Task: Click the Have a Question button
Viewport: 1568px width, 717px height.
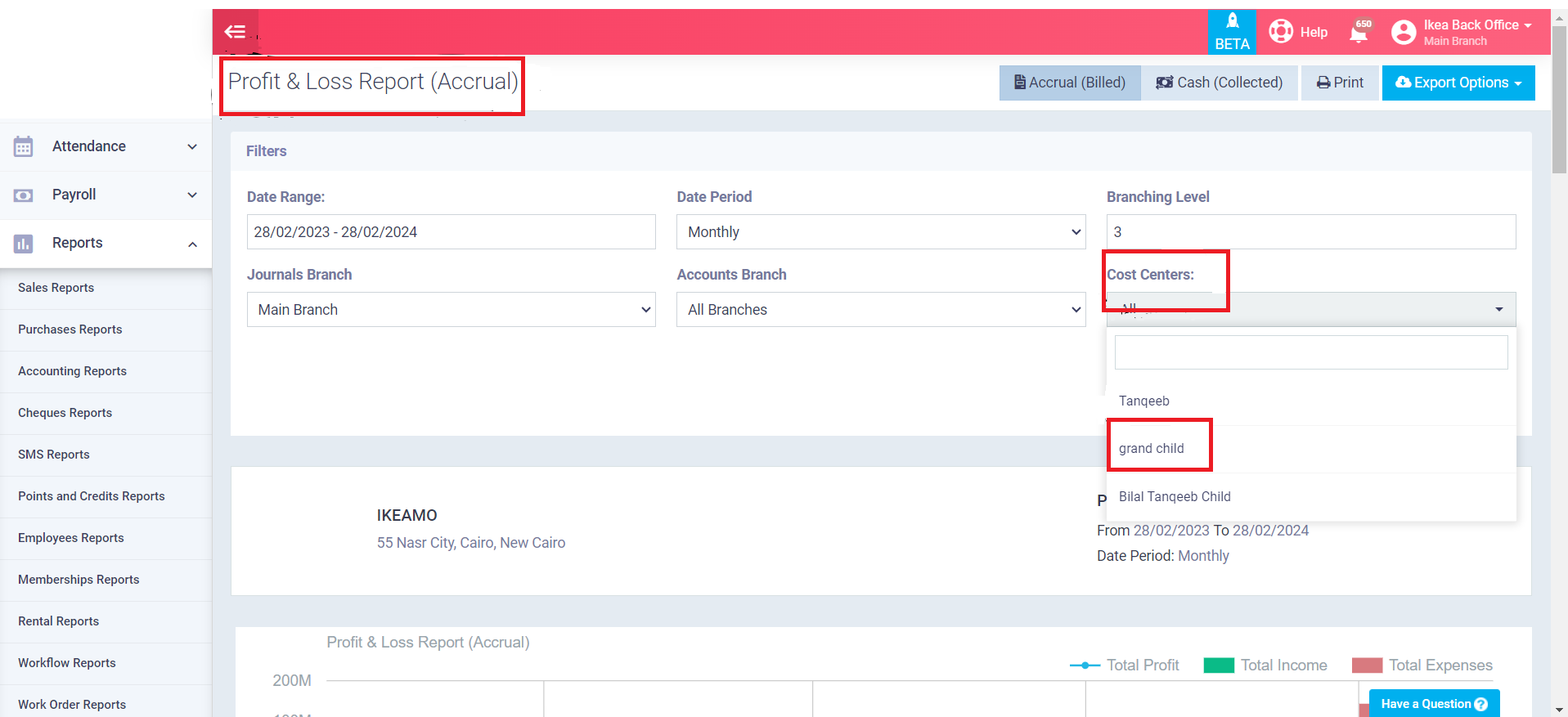Action: point(1433,704)
